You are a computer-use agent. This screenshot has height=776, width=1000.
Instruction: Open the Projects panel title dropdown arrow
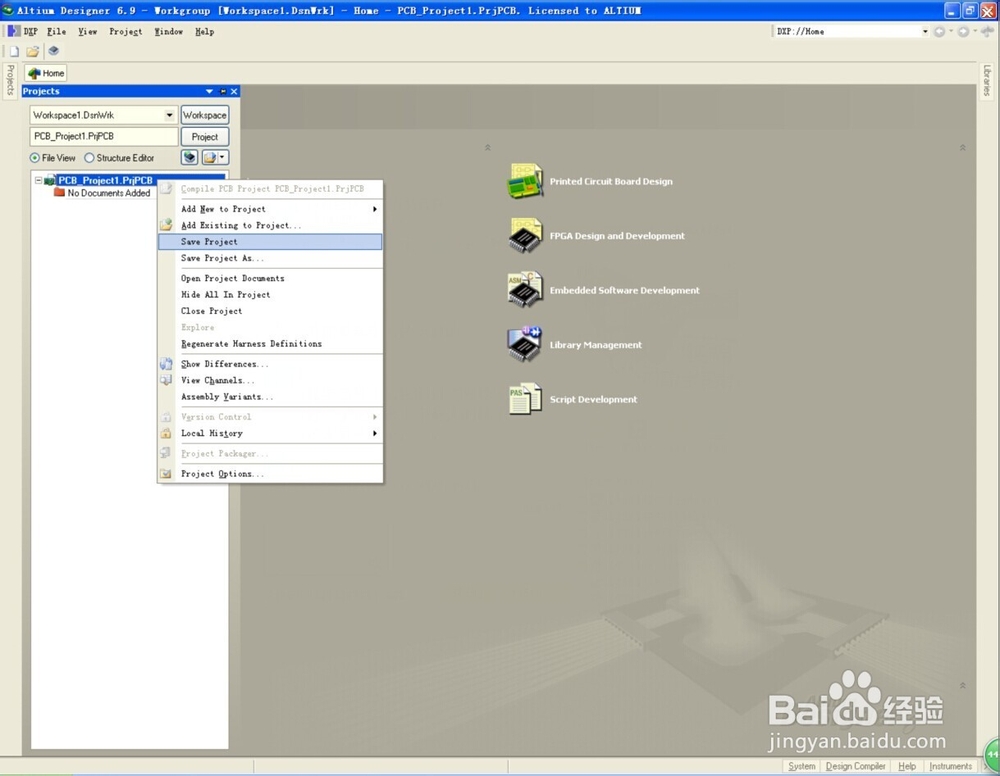click(209, 91)
